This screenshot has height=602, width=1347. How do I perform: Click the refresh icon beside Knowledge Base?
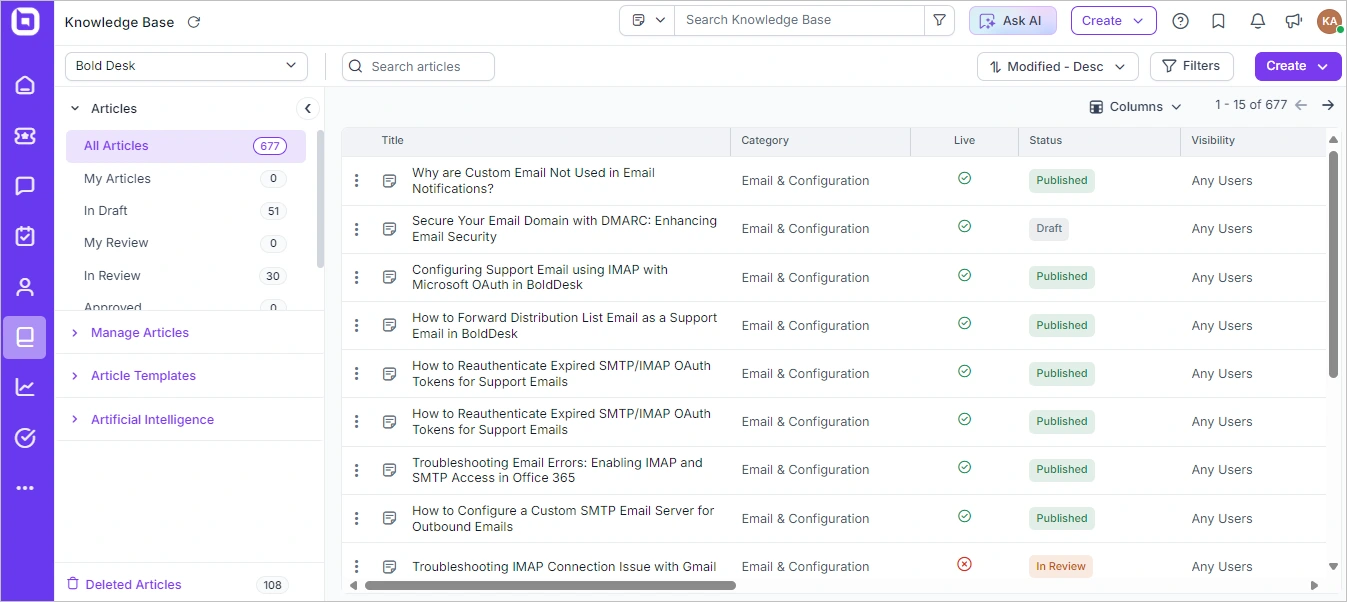tap(194, 22)
